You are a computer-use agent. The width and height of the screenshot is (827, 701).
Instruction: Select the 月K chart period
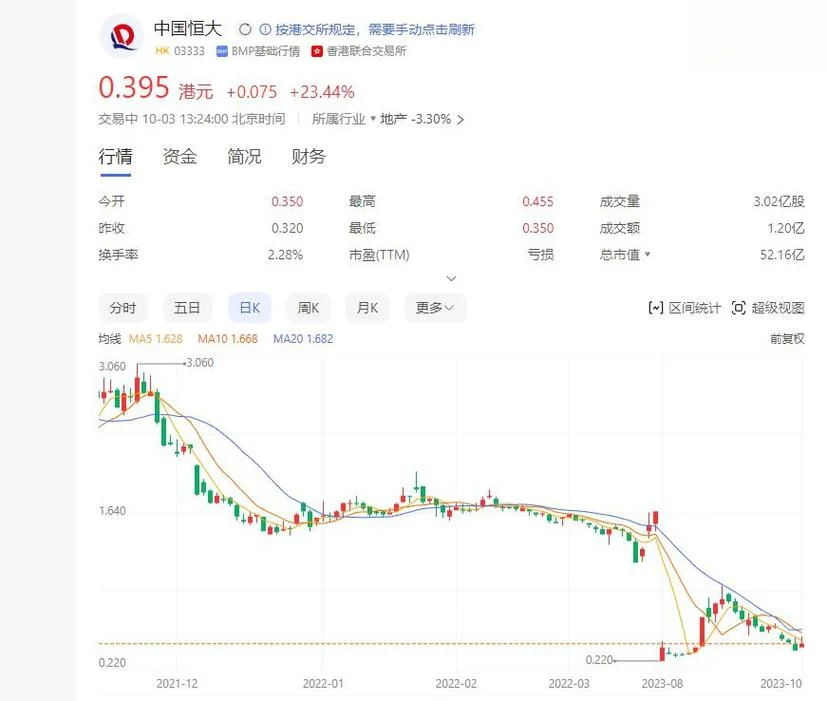pyautogui.click(x=367, y=308)
